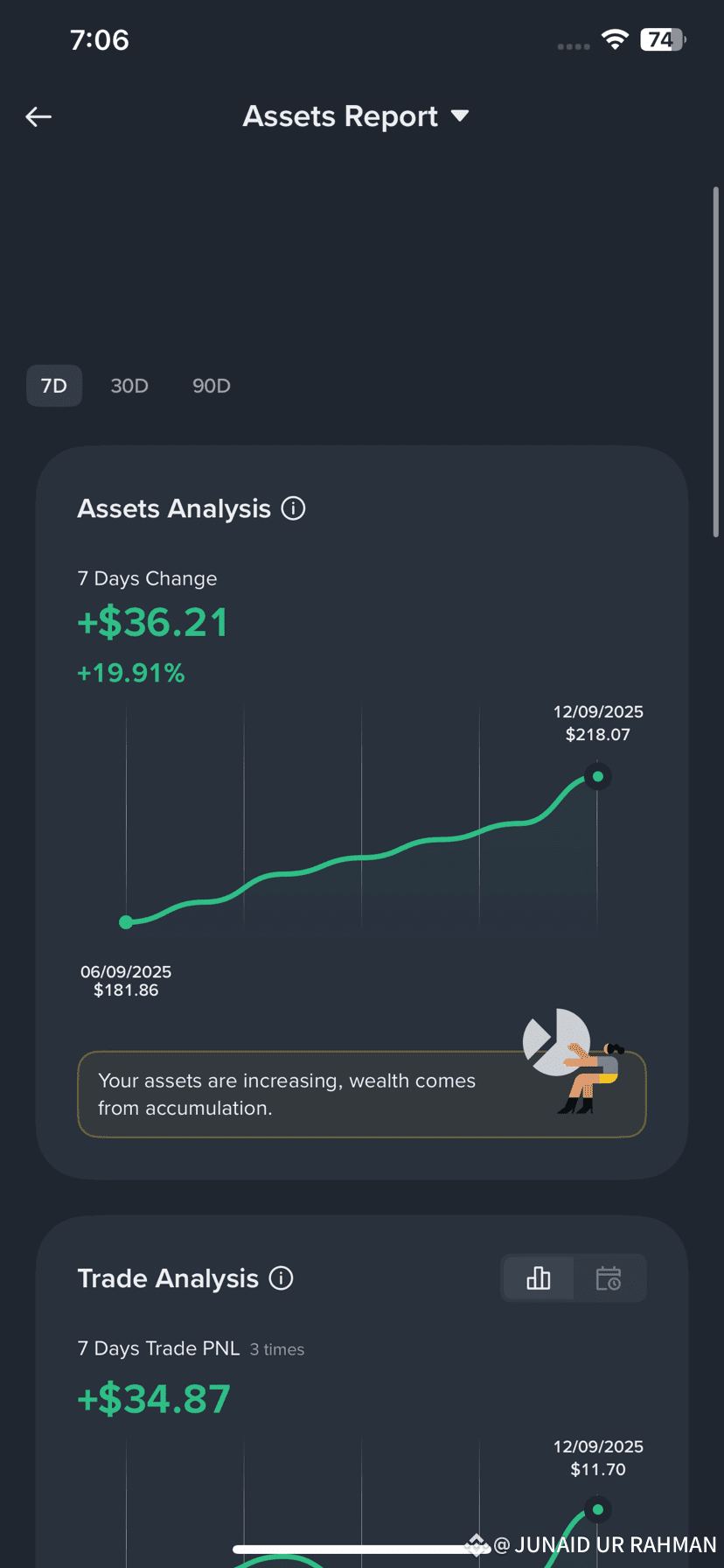The height and width of the screenshot is (1568, 724).
Task: Select the 90D time range tab
Action: [x=212, y=386]
